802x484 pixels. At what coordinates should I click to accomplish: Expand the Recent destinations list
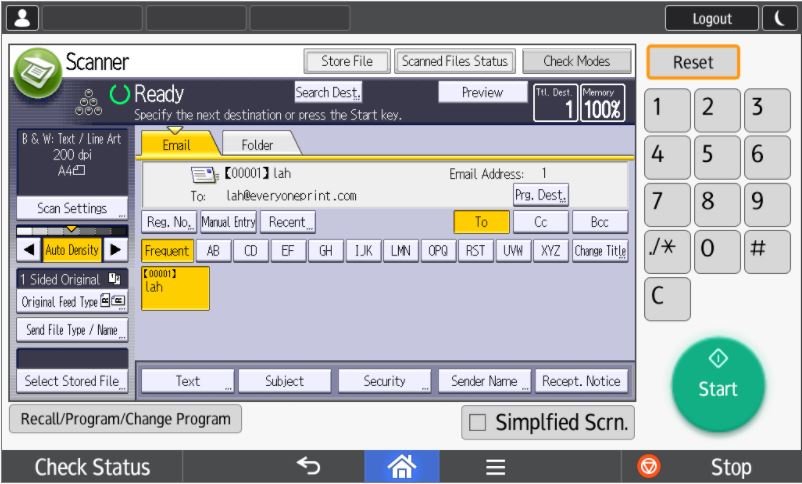coord(287,222)
